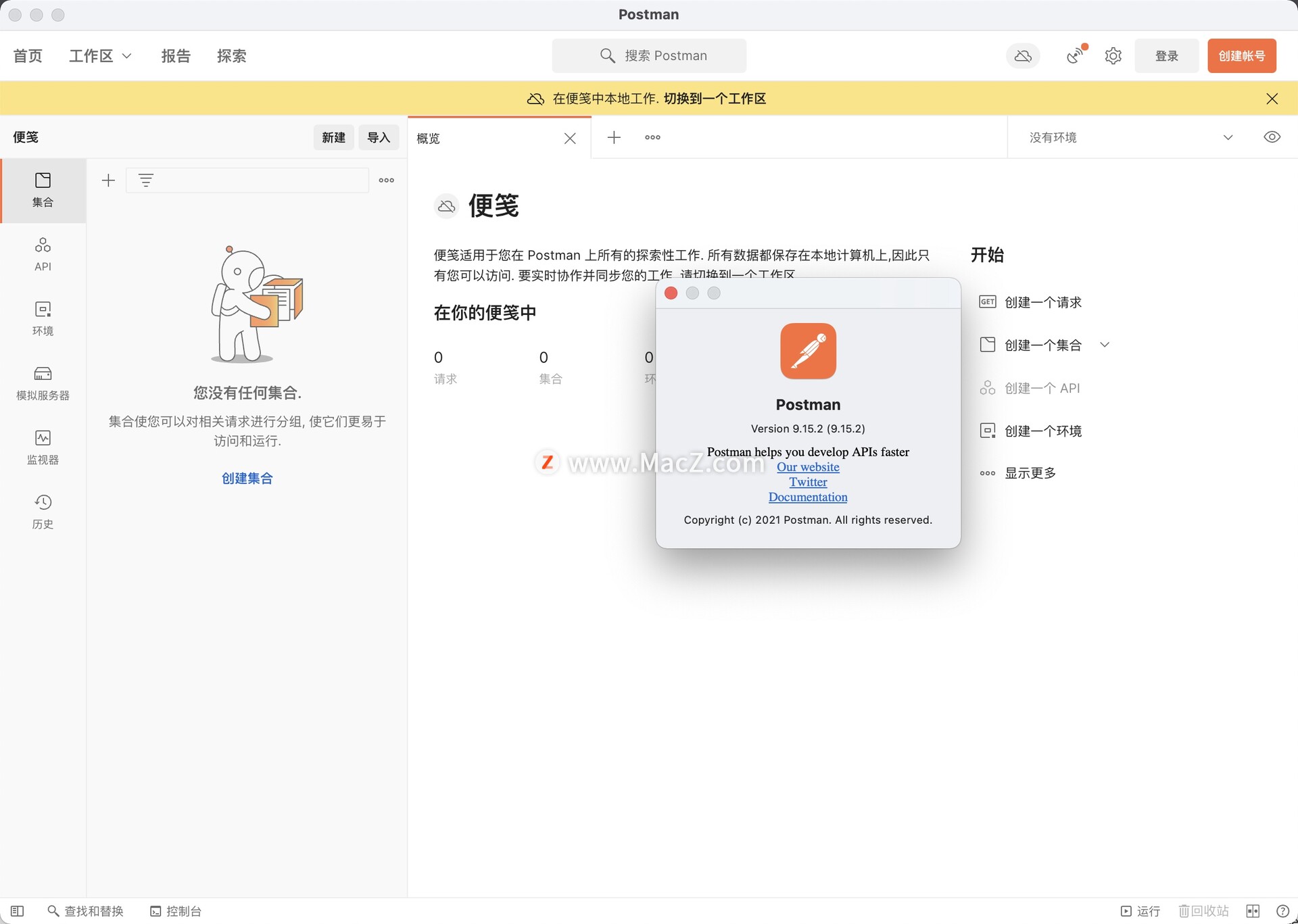Click the 搜索 Postman search field
The image size is (1298, 924).
[x=649, y=56]
